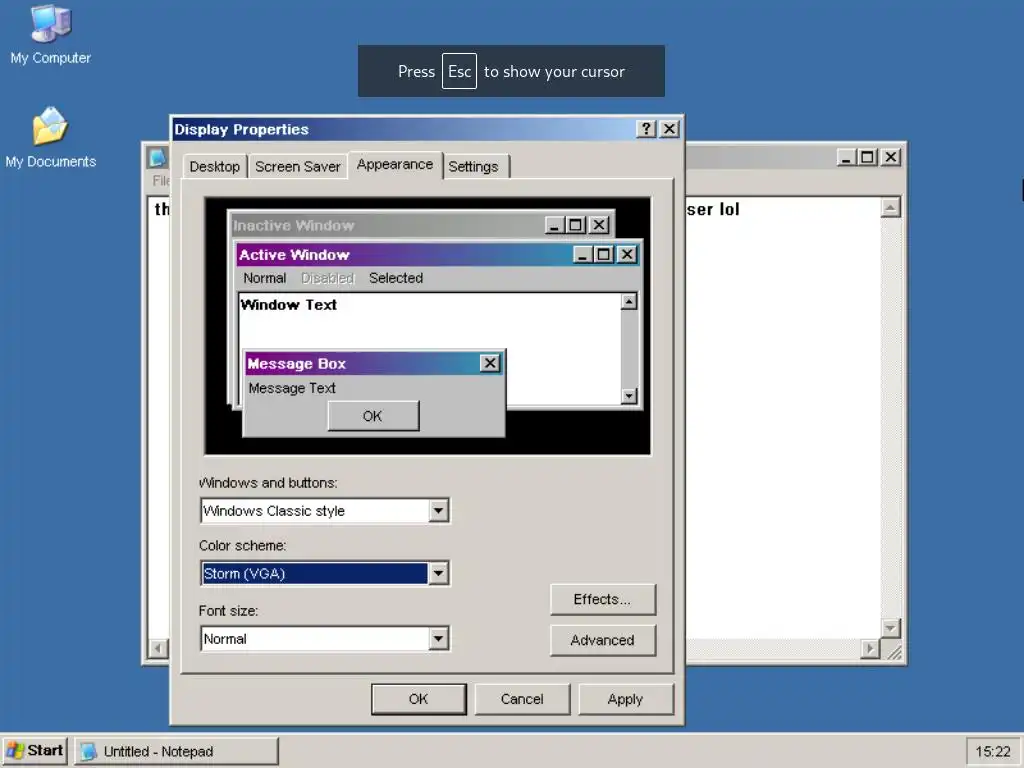Select the Appearance tab
The width and height of the screenshot is (1024, 768).
coord(395,165)
